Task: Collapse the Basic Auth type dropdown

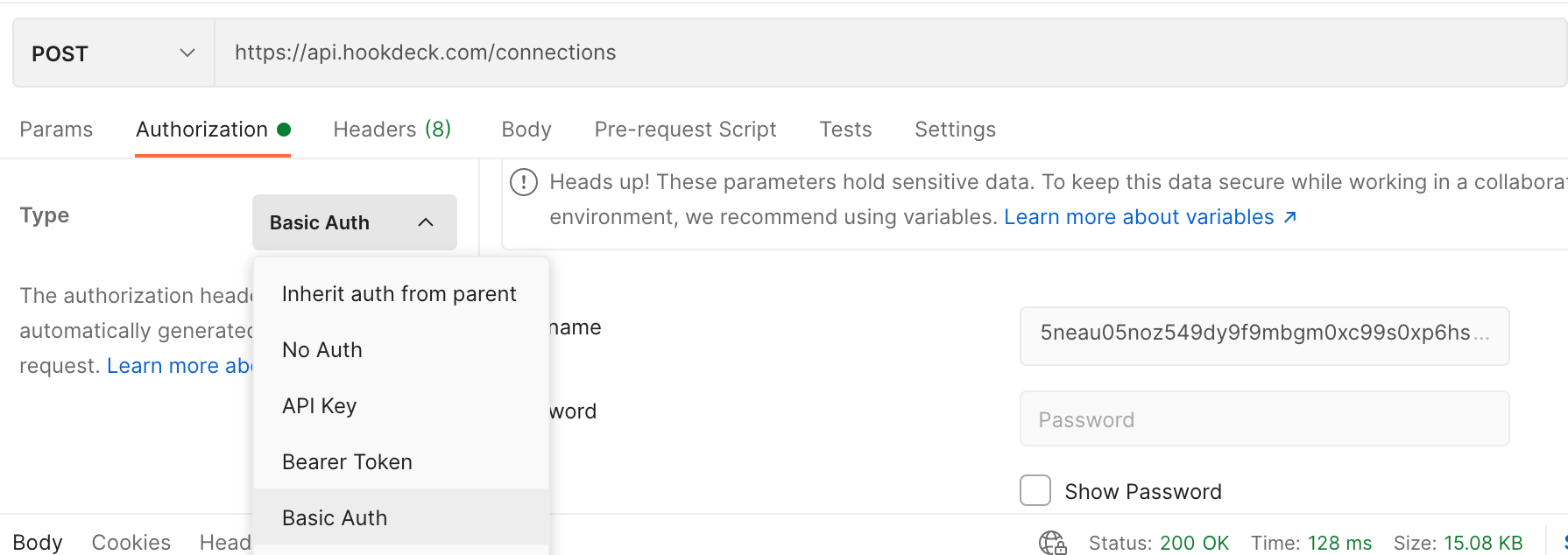Action: (354, 222)
